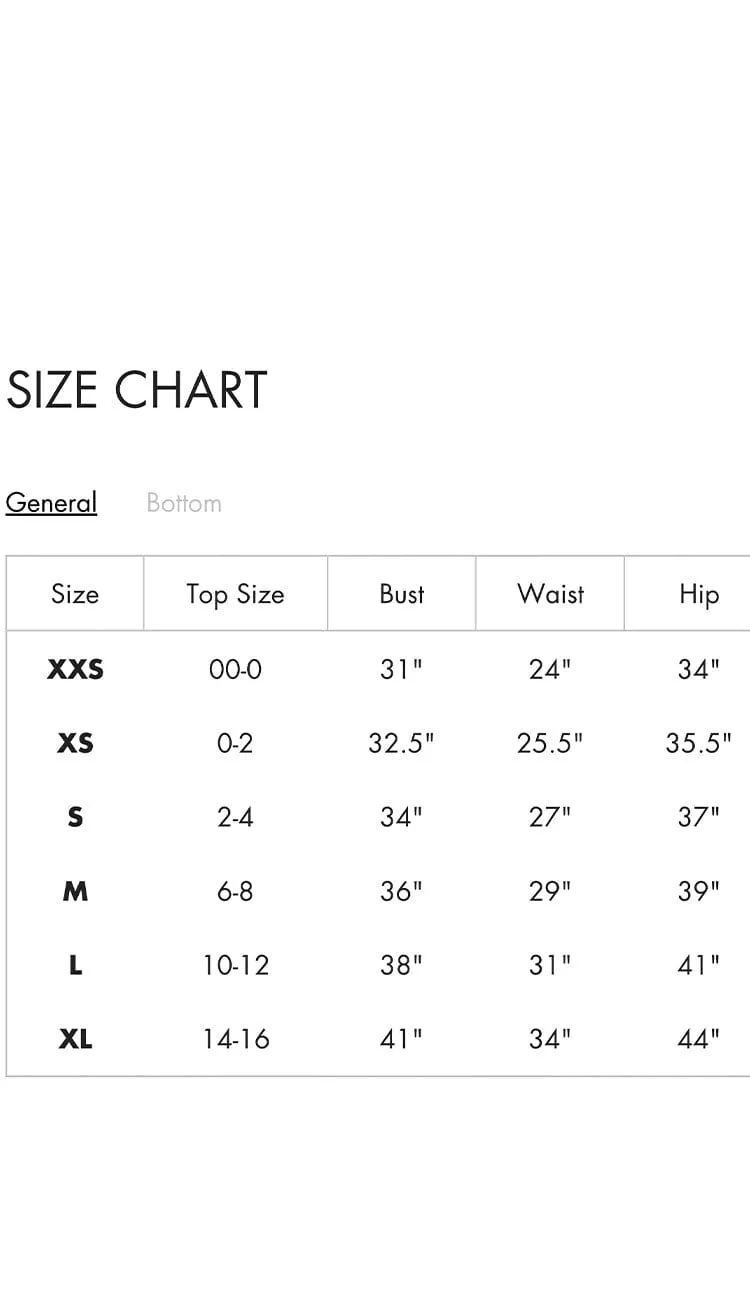Image resolution: width=750 pixels, height=1300 pixels.
Task: Select the L size row label
Action: coord(75,965)
